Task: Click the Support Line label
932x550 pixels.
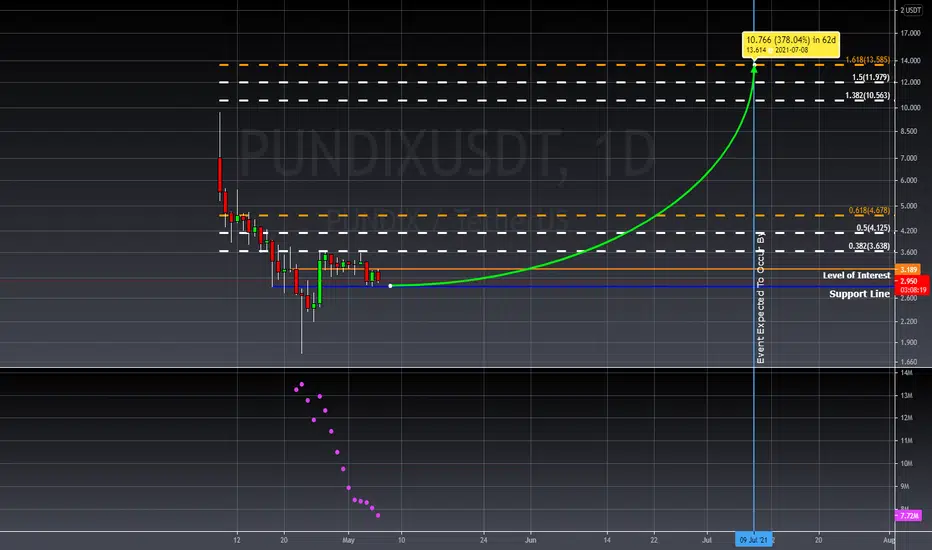Action: pyautogui.click(x=859, y=294)
